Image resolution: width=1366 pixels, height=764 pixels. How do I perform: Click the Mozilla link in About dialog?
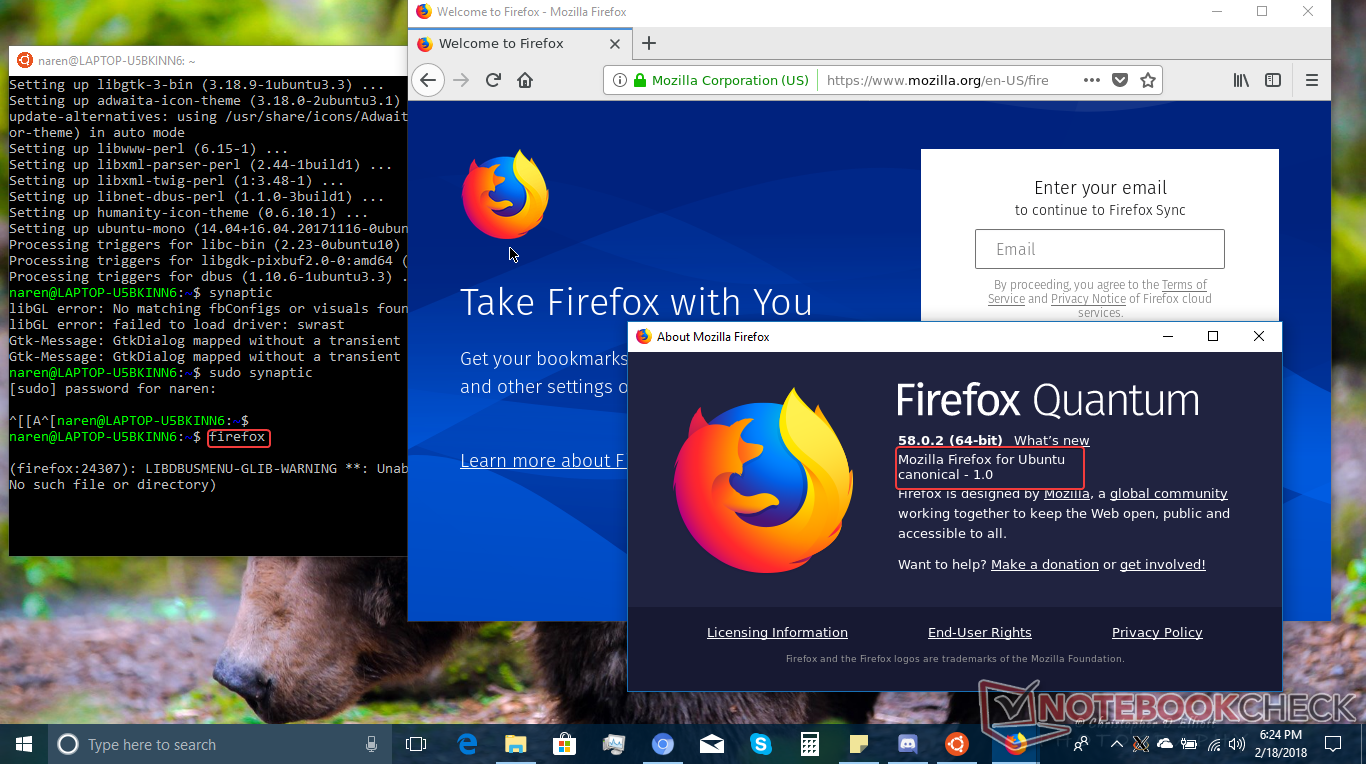[x=1067, y=493]
